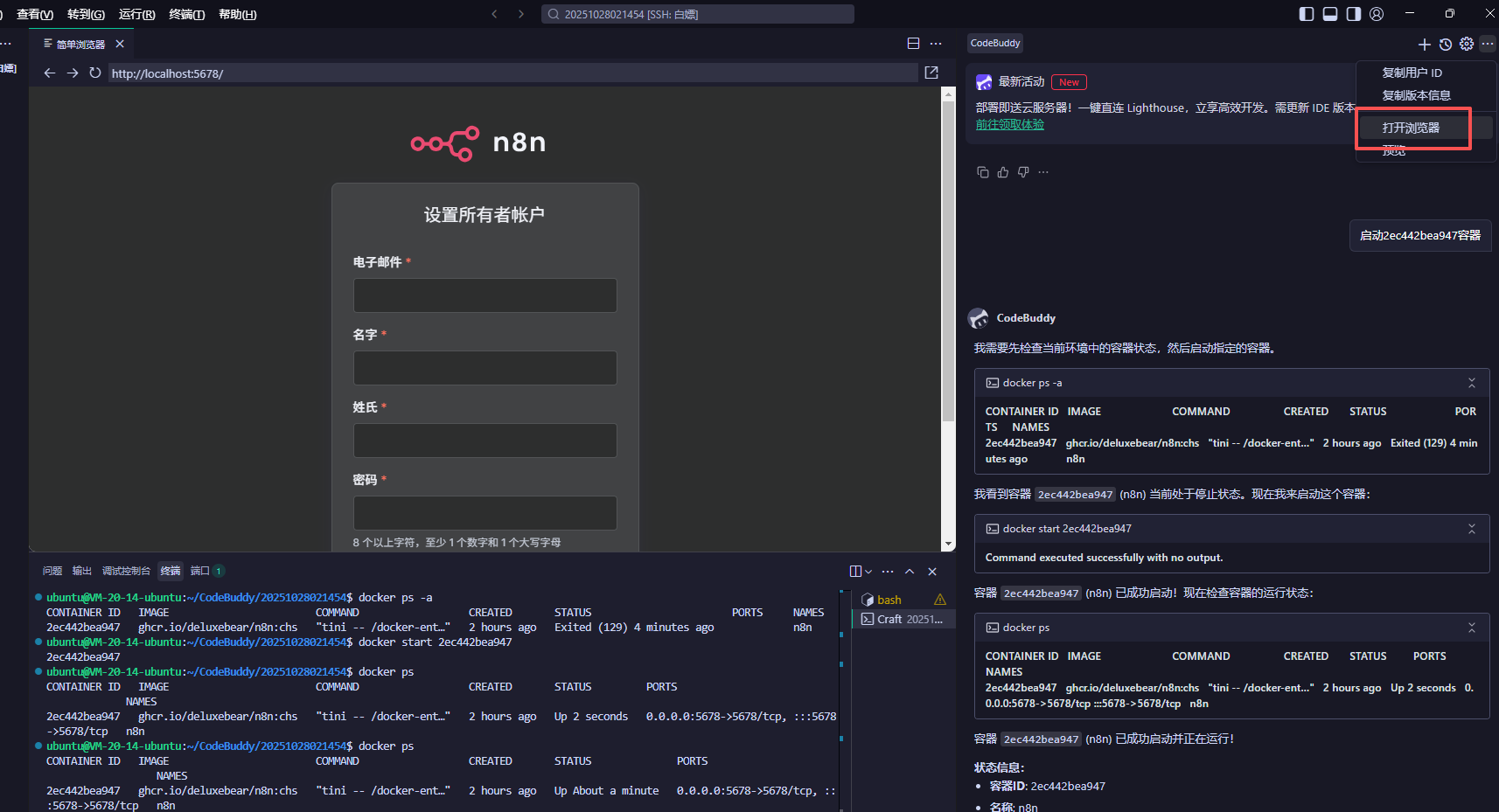Open CodeBuddy chat history
The width and height of the screenshot is (1499, 812).
(x=1446, y=44)
